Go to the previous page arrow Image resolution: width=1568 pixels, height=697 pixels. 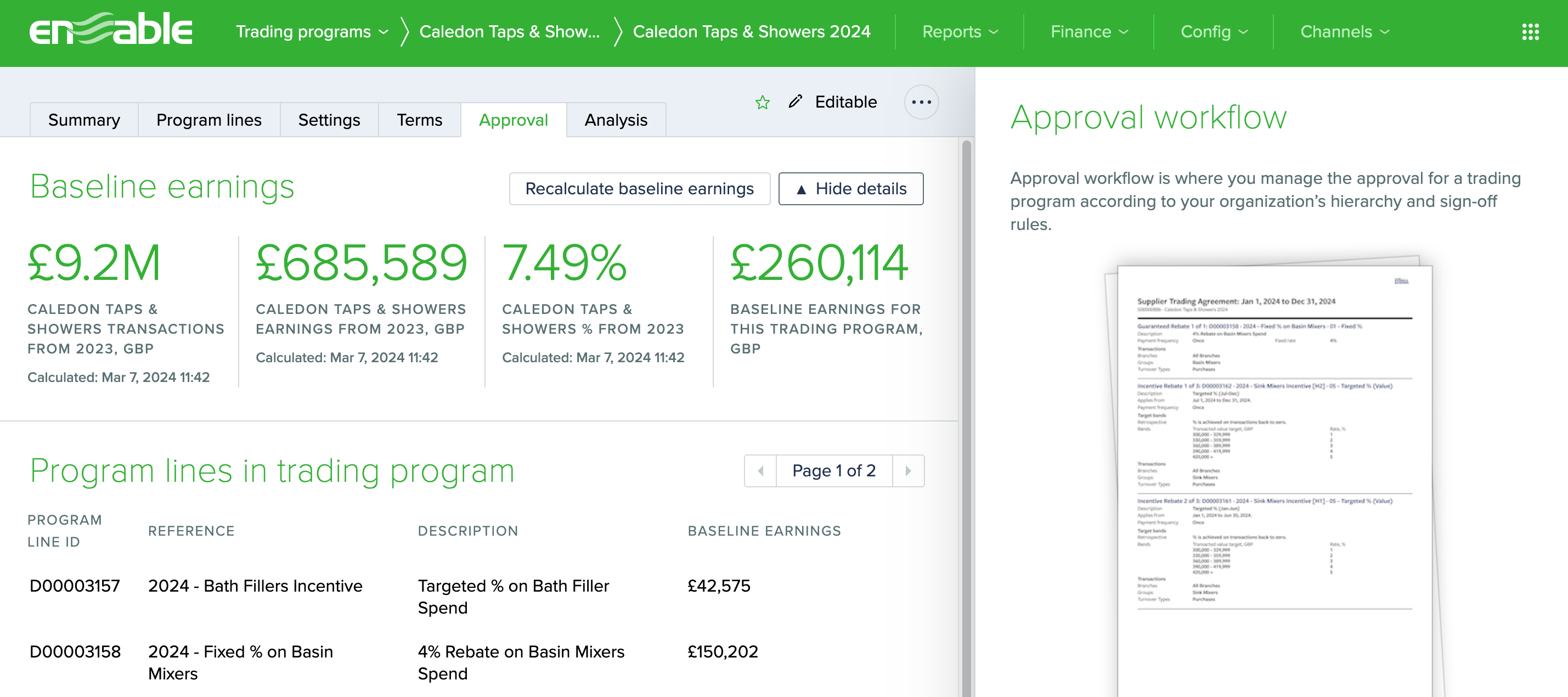pos(760,470)
